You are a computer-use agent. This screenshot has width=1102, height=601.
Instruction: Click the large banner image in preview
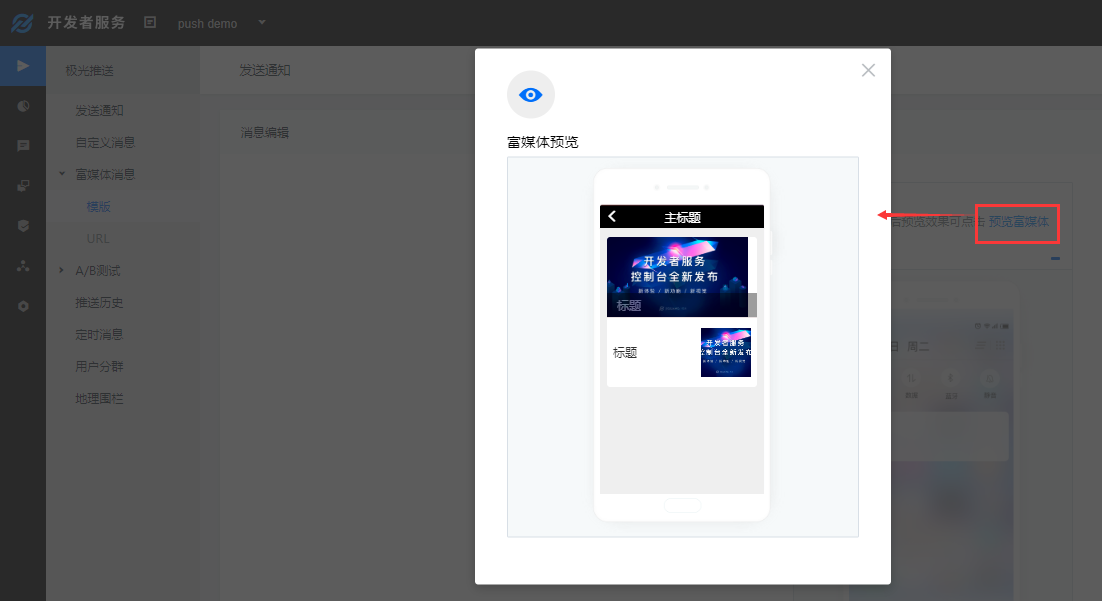click(x=678, y=277)
